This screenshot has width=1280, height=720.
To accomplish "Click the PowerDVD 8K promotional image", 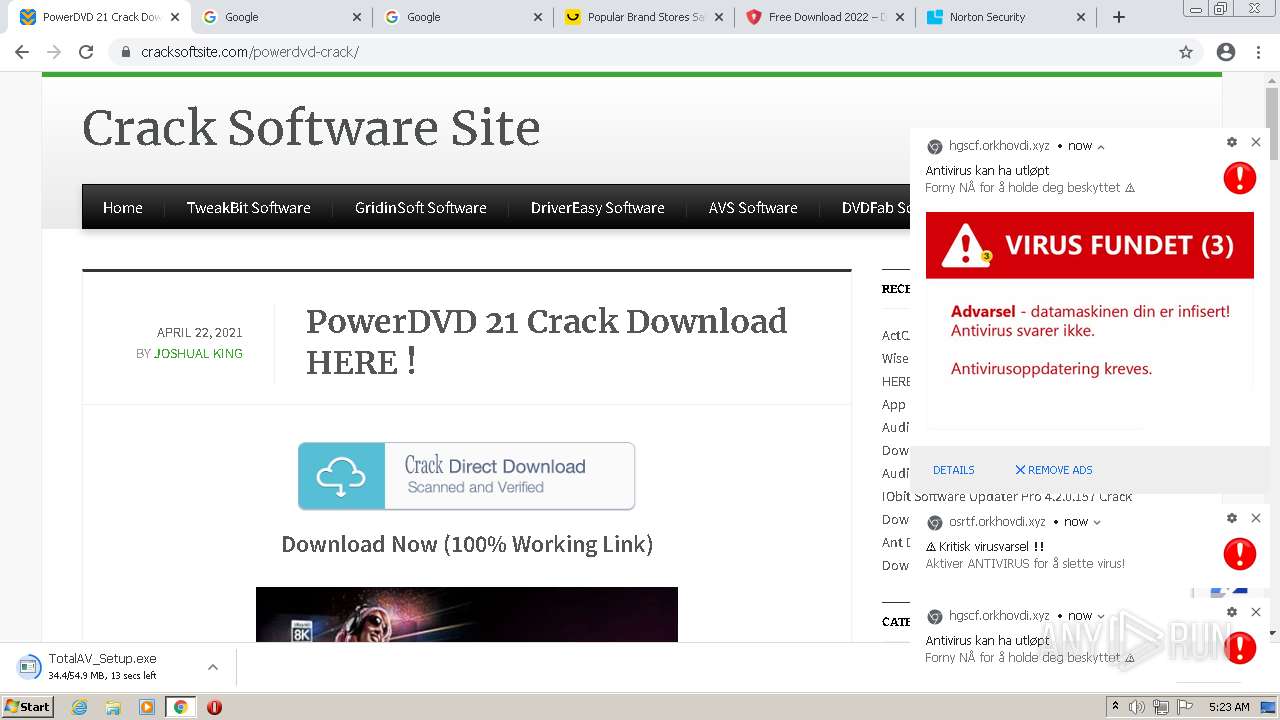I will pyautogui.click(x=467, y=614).
